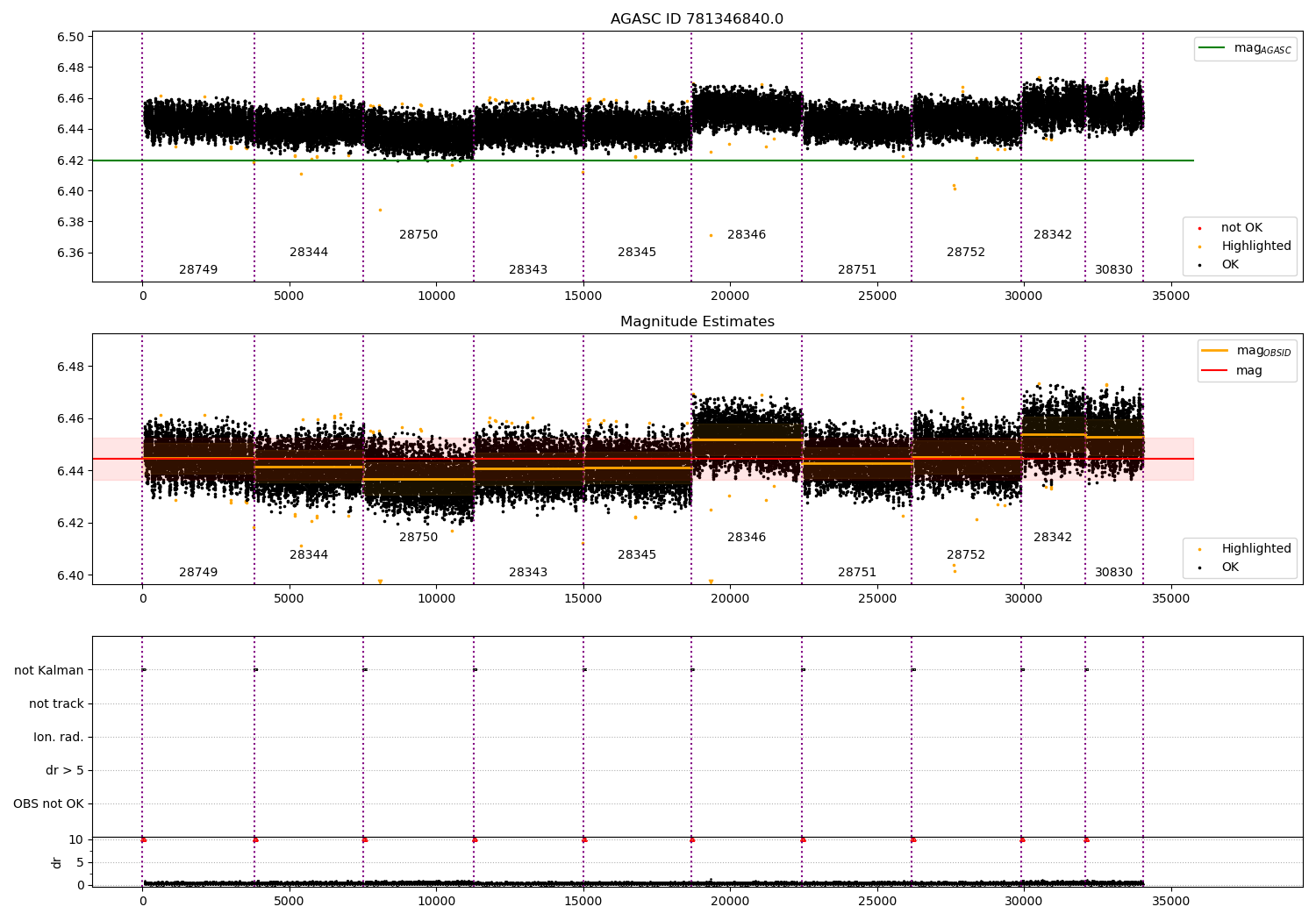Click the '10' tick on the dr axis
The image size is (1316, 921).
(76, 839)
